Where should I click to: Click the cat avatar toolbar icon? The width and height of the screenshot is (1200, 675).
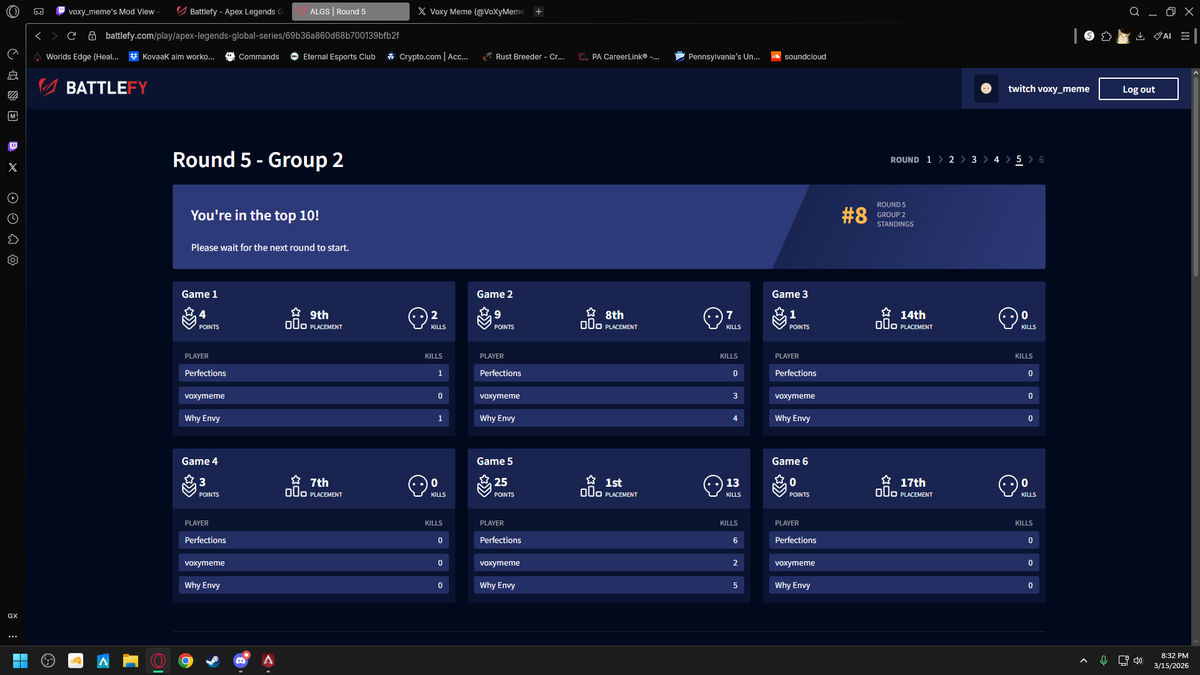(x=1123, y=36)
